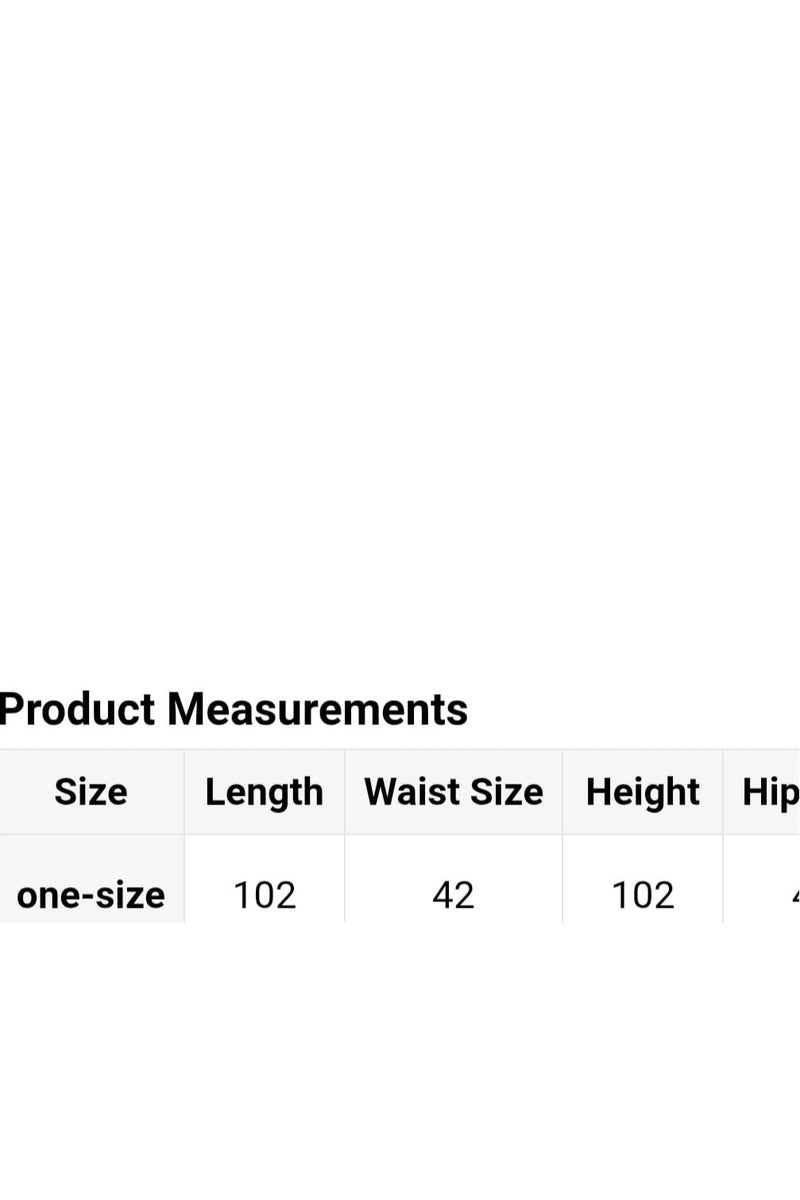
Task: Click the word Product in the heading
Action: tap(78, 709)
